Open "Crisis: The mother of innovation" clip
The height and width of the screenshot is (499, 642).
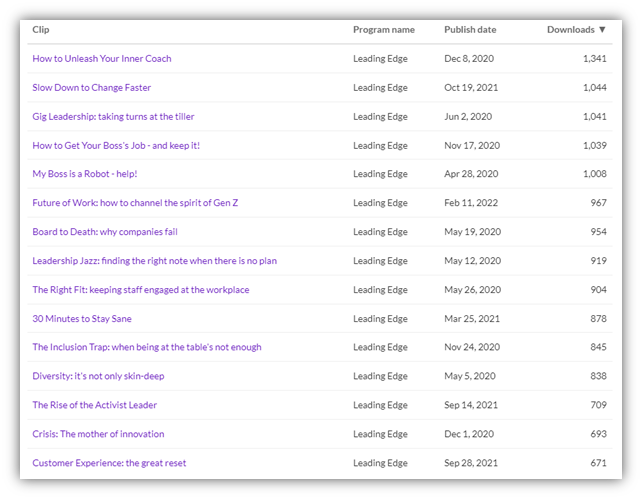click(98, 435)
